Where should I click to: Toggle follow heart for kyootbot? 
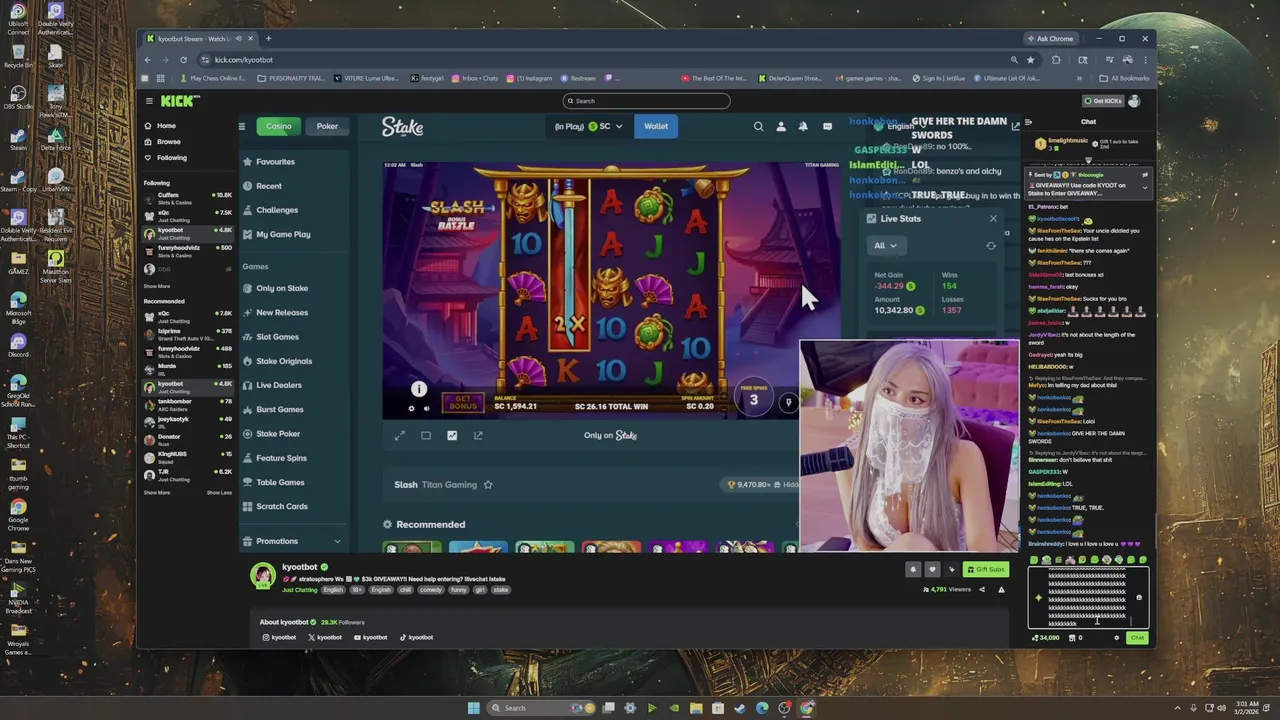932,570
